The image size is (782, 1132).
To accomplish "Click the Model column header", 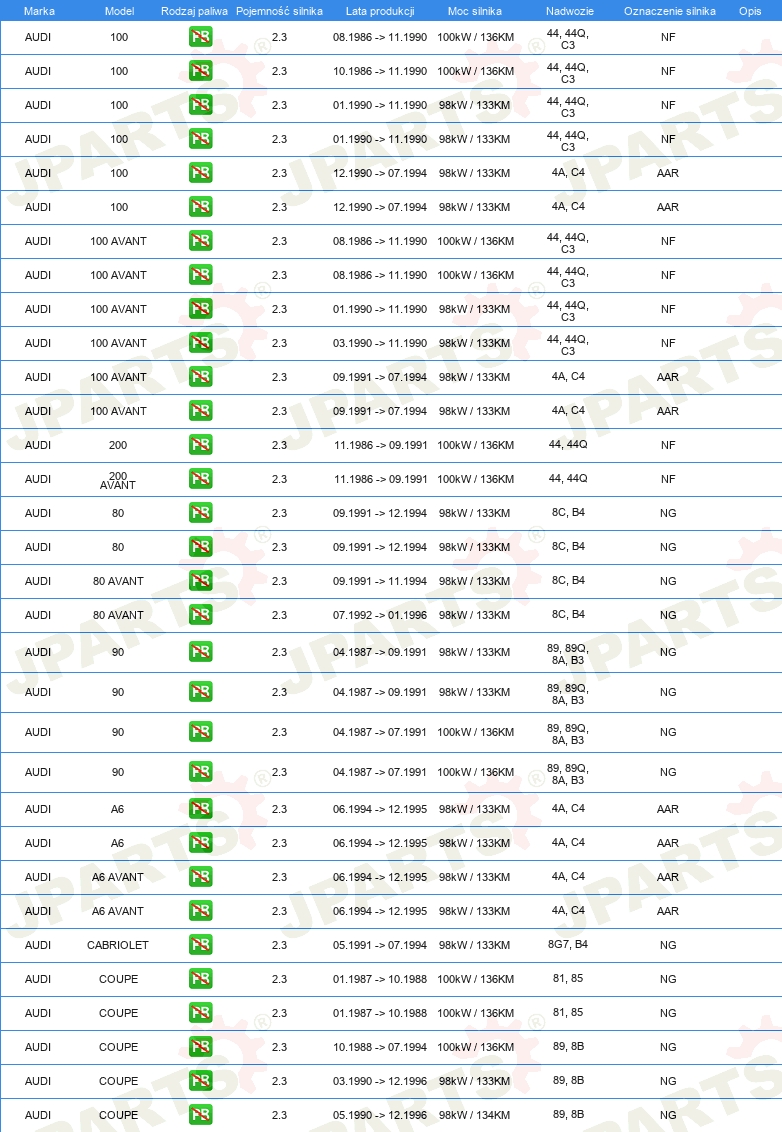I will tap(119, 11).
